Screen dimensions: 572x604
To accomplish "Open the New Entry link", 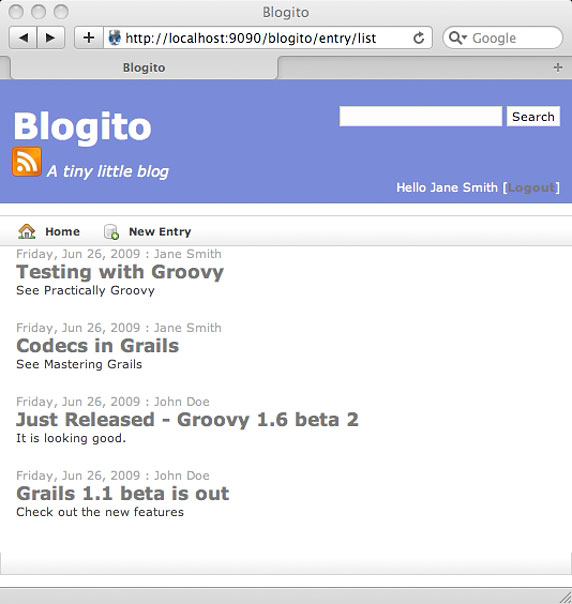I will coord(160,232).
